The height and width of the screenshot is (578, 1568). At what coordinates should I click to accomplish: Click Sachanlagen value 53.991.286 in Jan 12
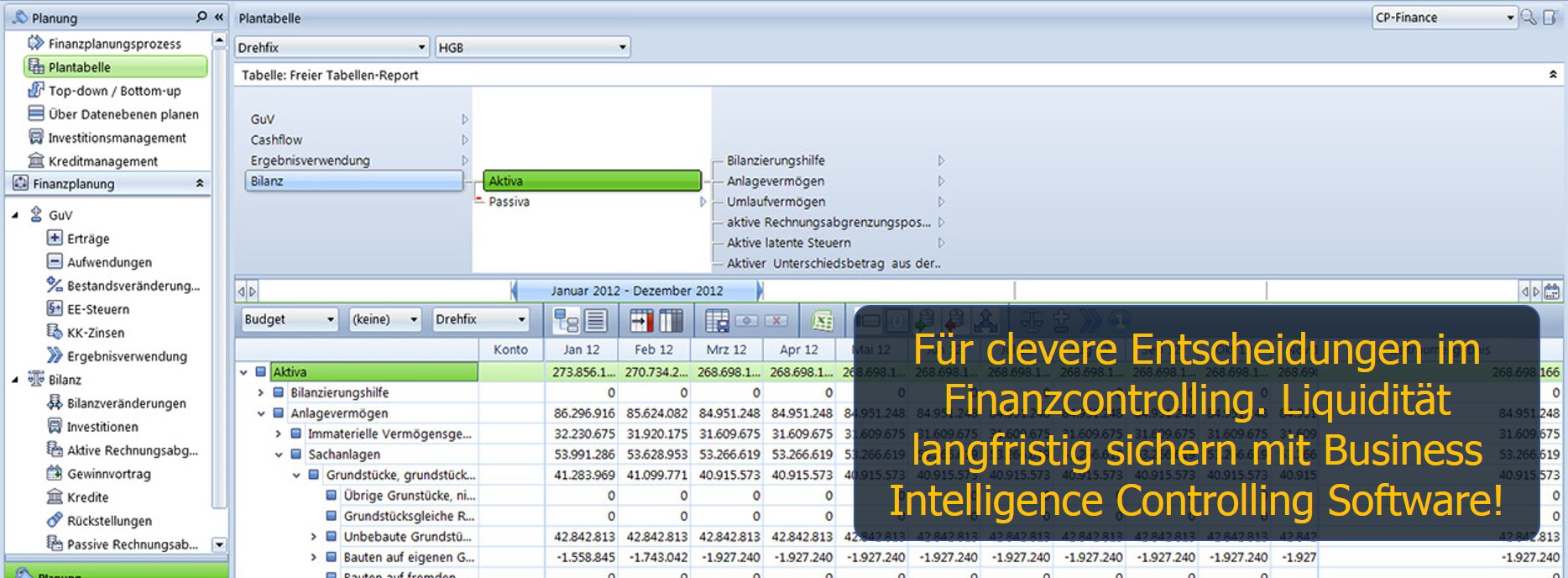coord(584,455)
